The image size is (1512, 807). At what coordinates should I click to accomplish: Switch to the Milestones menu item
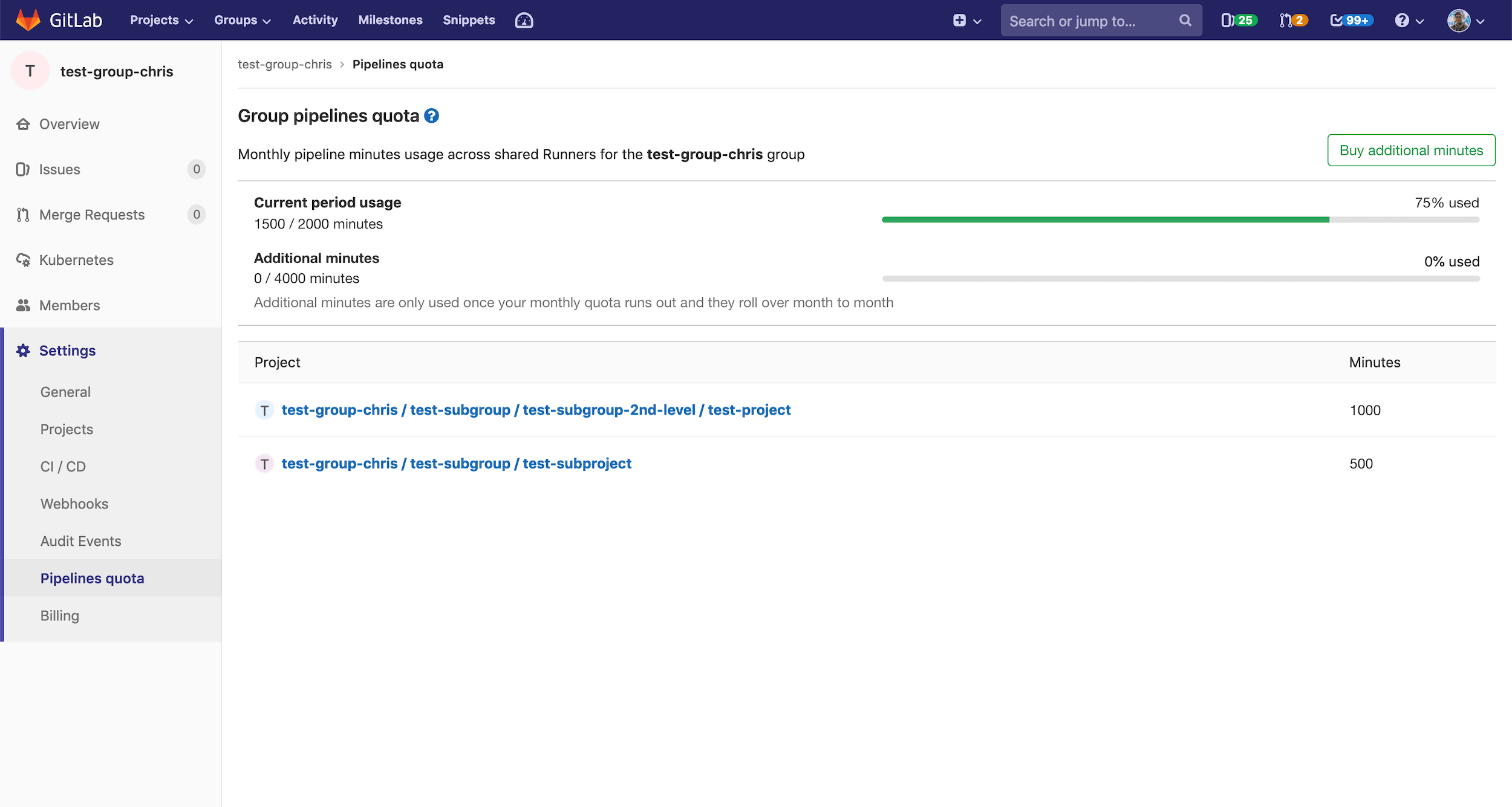click(390, 20)
